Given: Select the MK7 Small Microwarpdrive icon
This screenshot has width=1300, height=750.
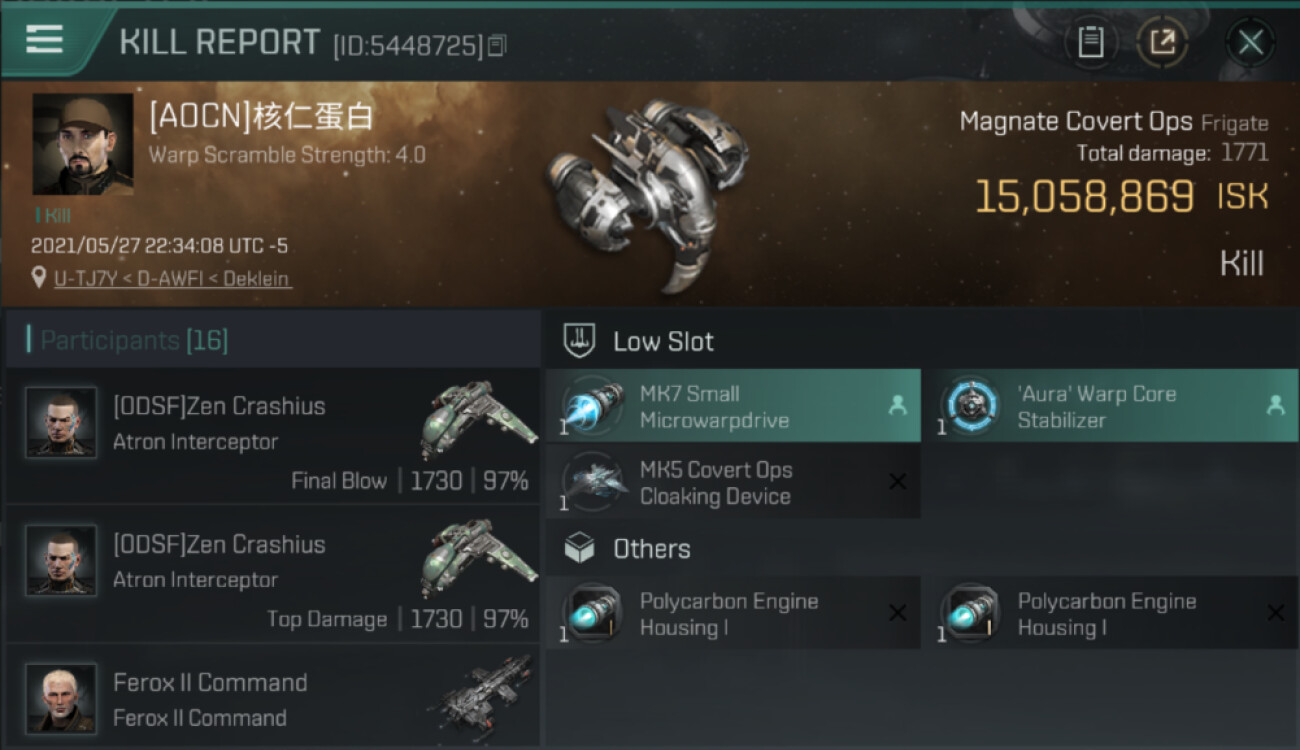Looking at the screenshot, I should [592, 406].
